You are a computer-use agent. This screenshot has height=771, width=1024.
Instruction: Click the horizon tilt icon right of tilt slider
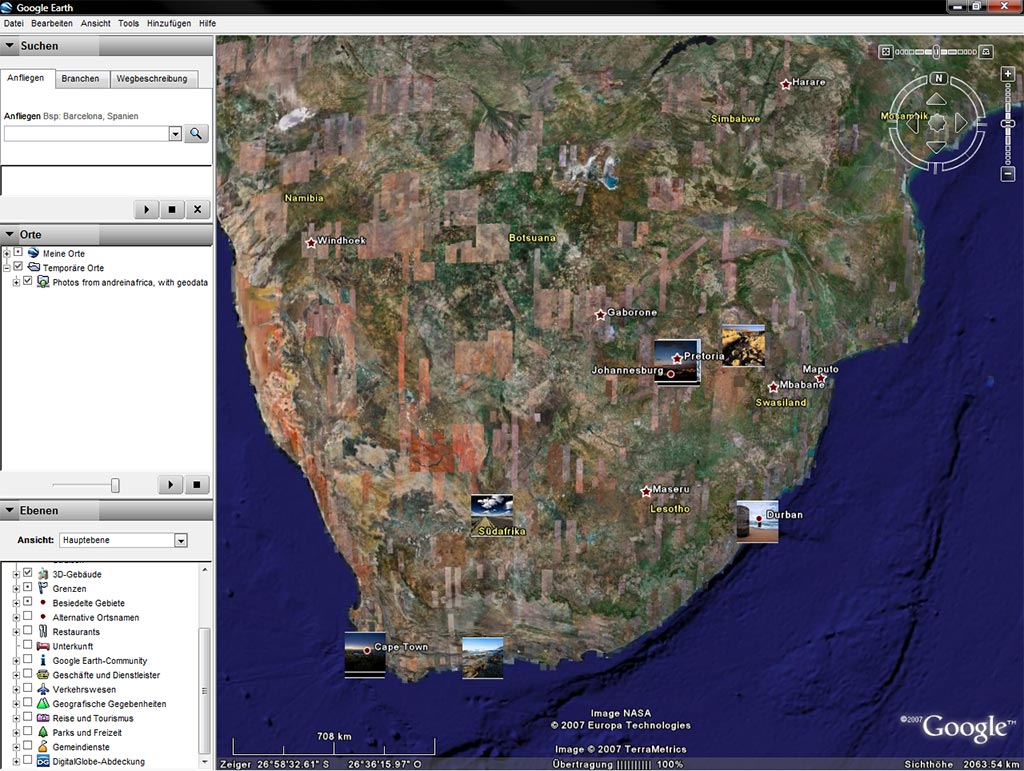coord(986,52)
